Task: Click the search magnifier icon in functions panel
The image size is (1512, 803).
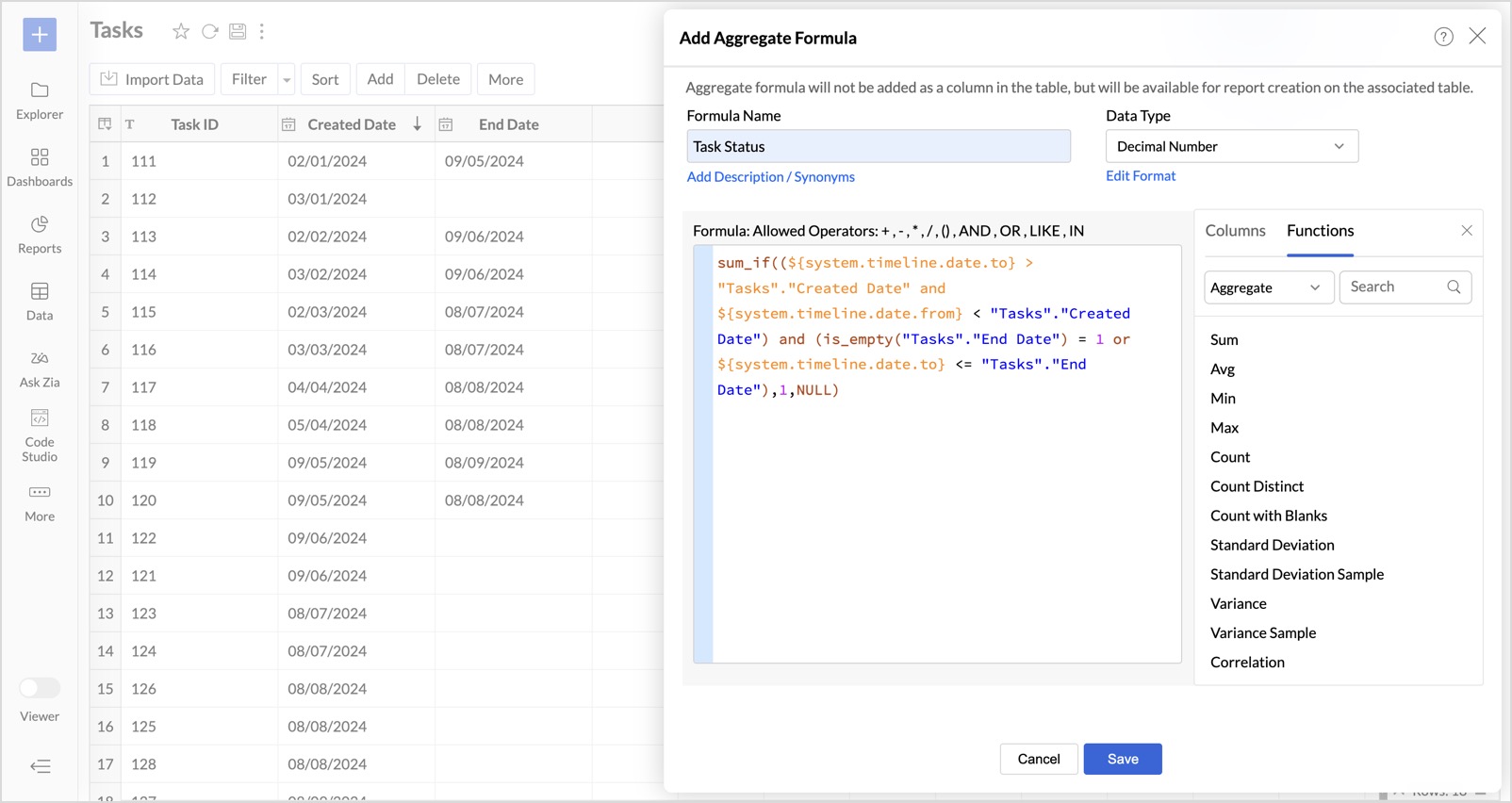Action: (1454, 287)
